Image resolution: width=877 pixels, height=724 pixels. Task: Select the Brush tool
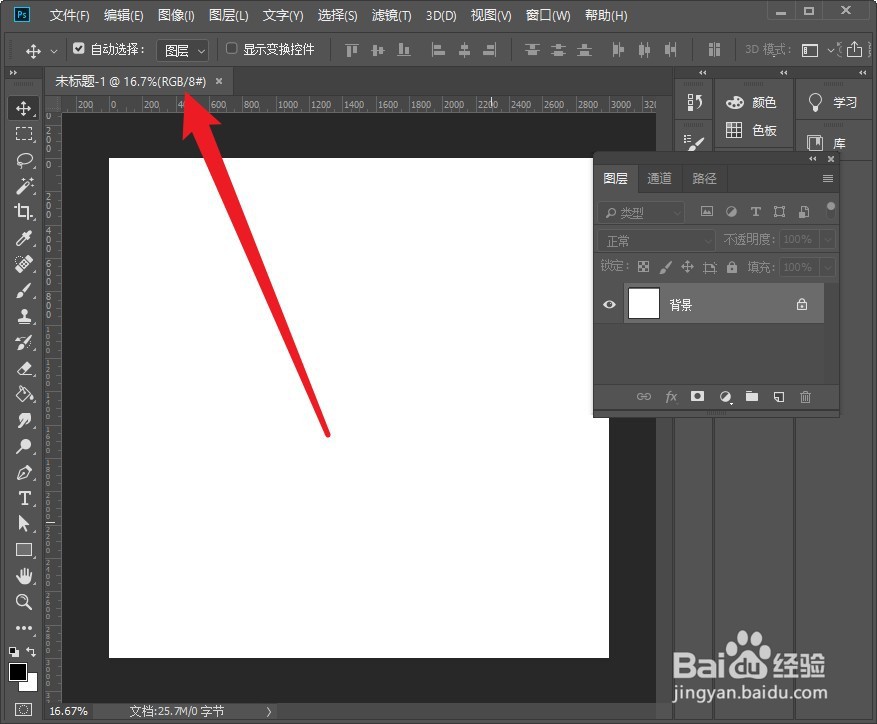pyautogui.click(x=23, y=290)
